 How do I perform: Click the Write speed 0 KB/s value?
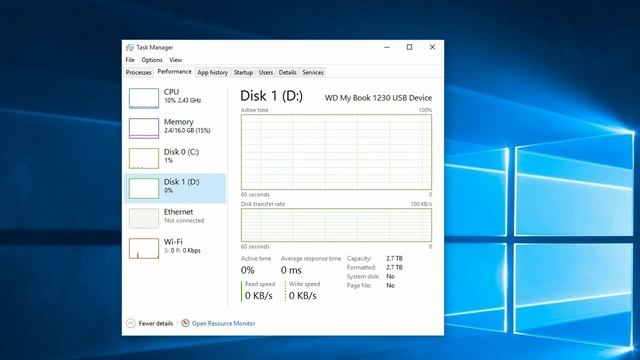point(302,296)
